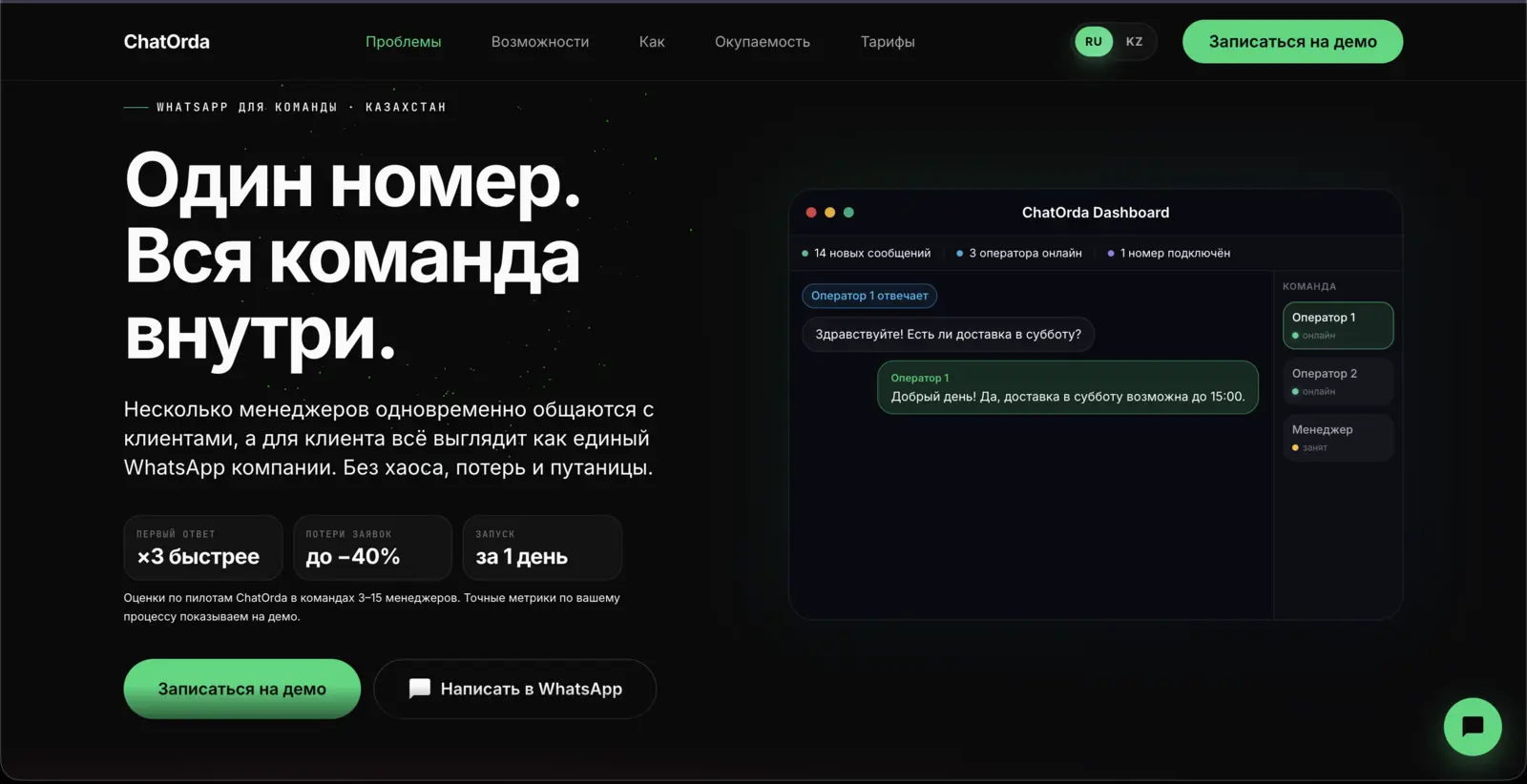Switch language to RU
Viewport: 1527px width, 784px height.
1094,42
